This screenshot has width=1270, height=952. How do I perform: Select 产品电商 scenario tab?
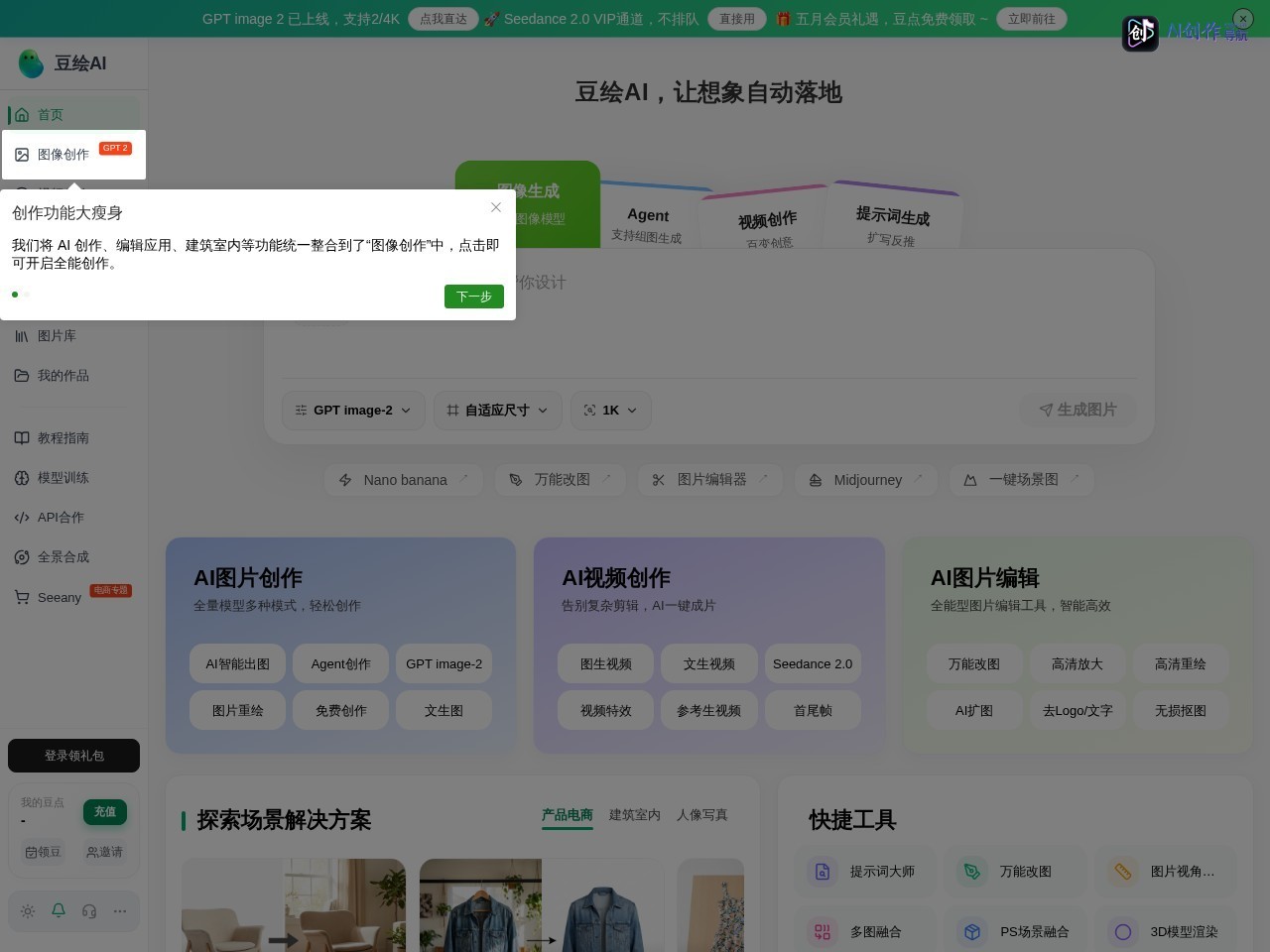568,815
